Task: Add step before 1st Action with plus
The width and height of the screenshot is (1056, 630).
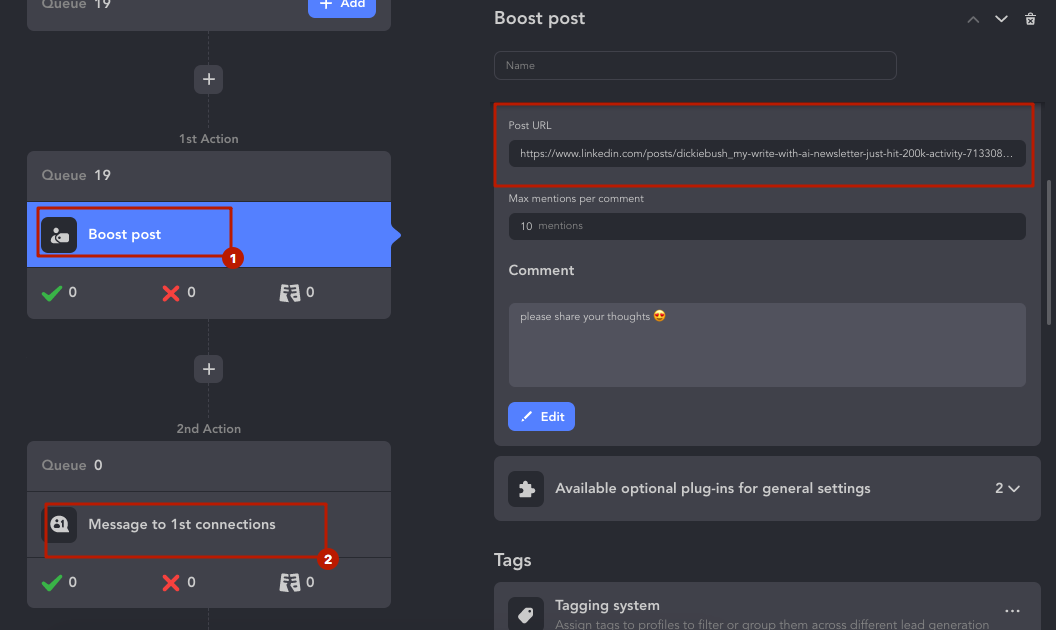Action: pyautogui.click(x=209, y=80)
